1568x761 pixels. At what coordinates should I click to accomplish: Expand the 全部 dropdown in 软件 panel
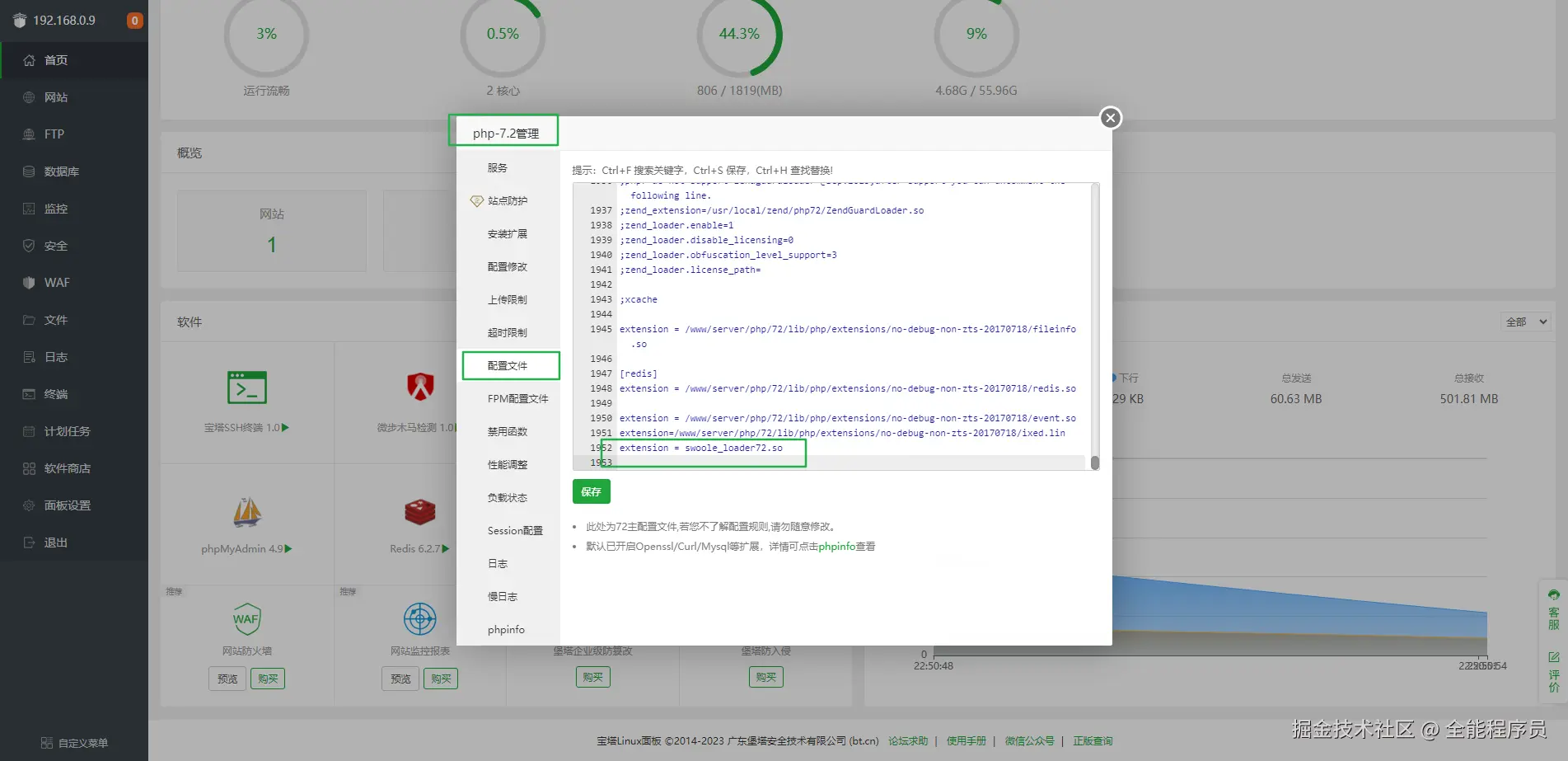1527,322
